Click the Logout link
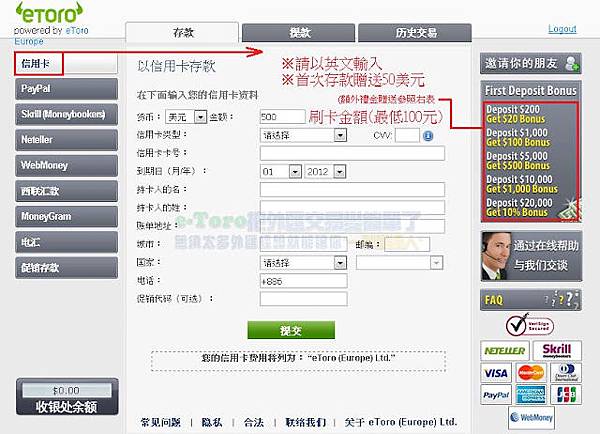 pos(562,29)
